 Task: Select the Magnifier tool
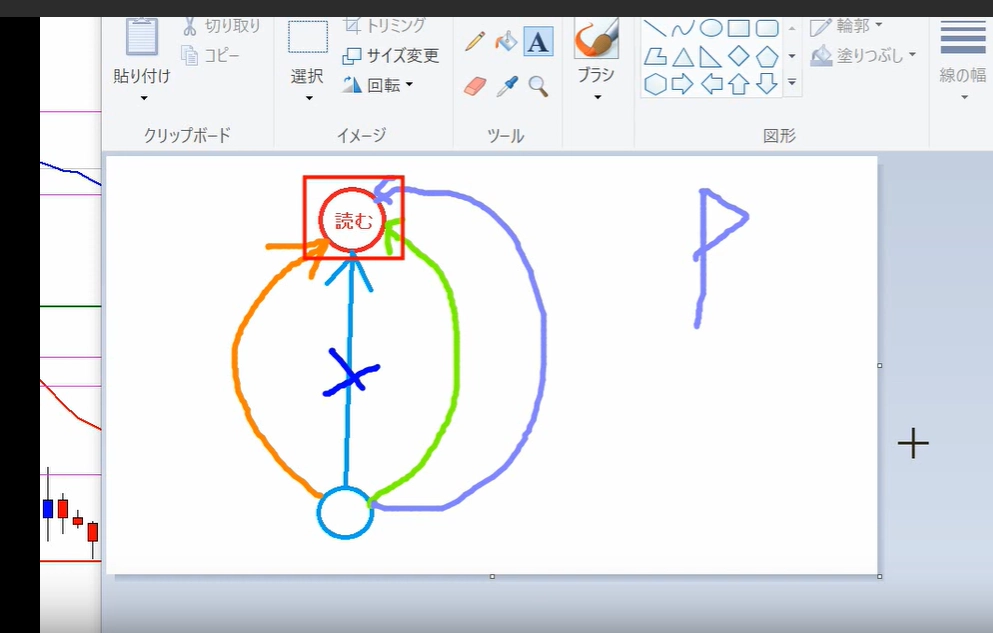coord(538,86)
